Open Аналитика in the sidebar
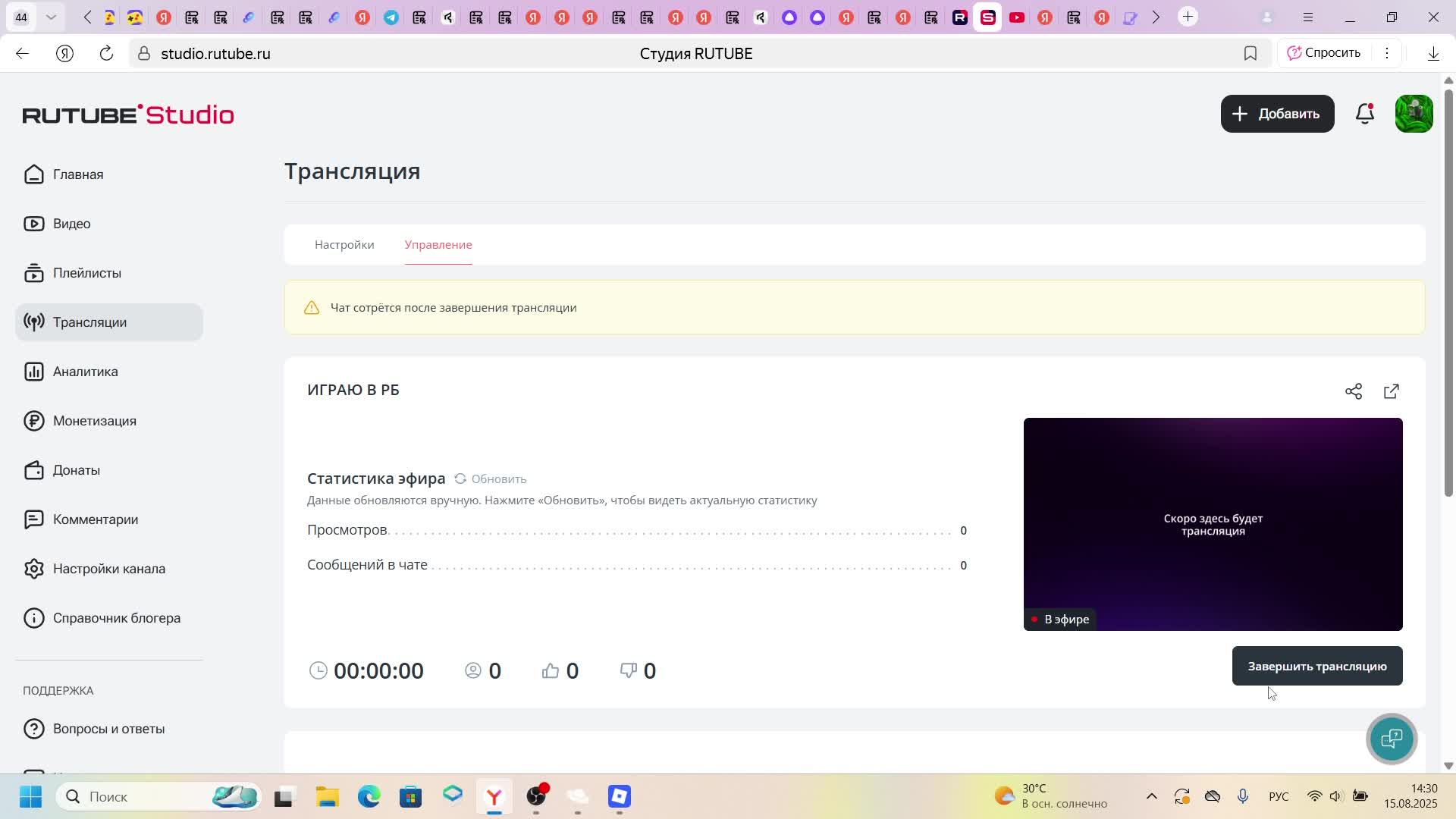The width and height of the screenshot is (1456, 819). pyautogui.click(x=85, y=372)
